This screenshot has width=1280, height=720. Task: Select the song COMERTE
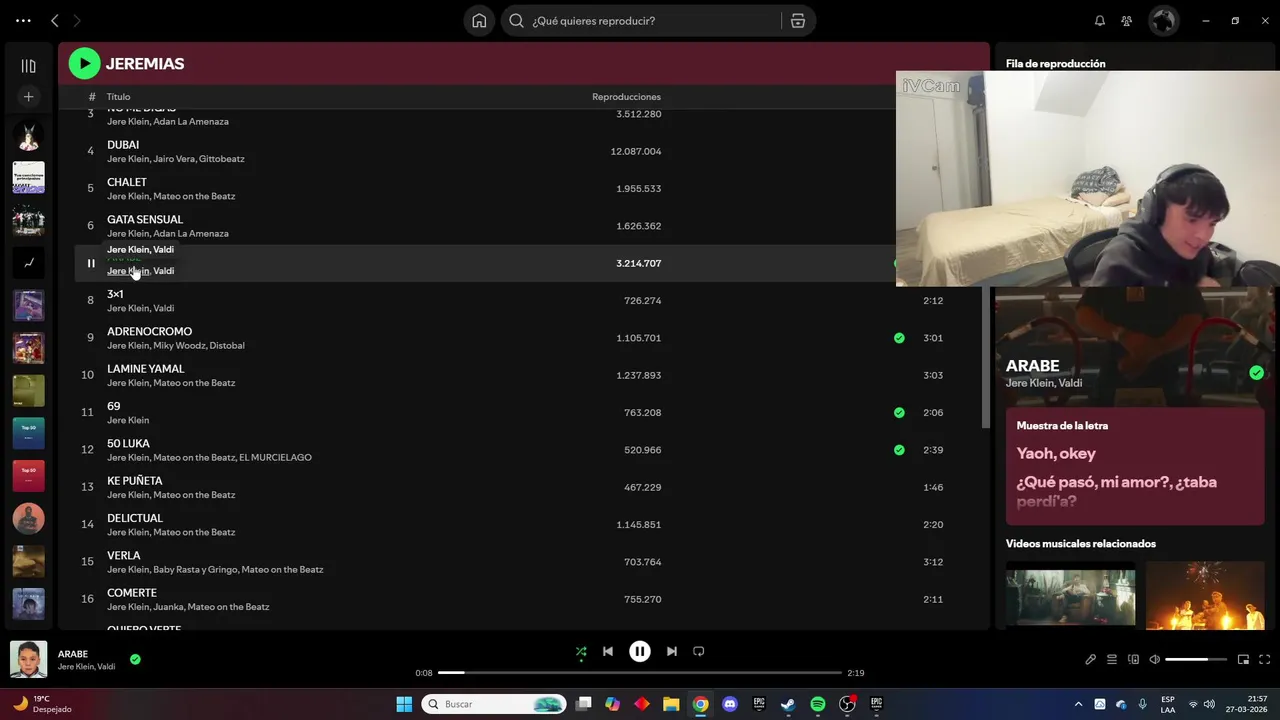132,593
